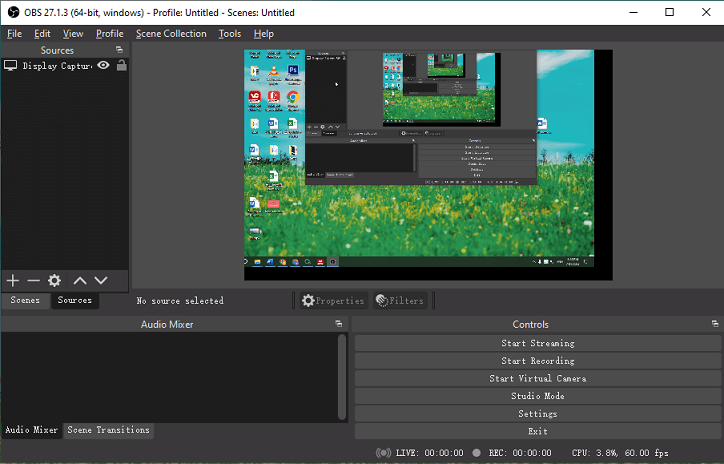Image resolution: width=724 pixels, height=464 pixels.
Task: Click the OBS logo in title bar
Action: coord(13,12)
